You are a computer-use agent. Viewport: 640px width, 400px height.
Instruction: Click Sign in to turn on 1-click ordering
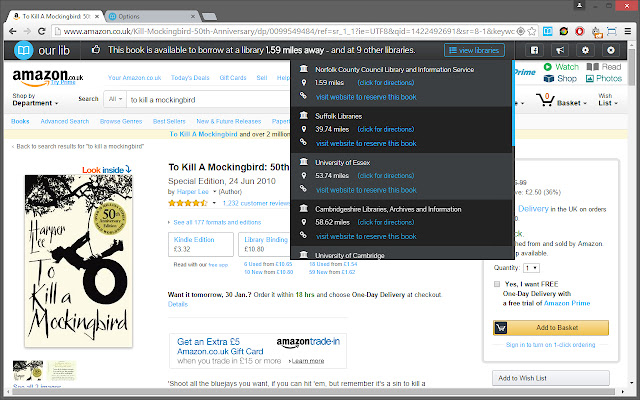pos(550,344)
